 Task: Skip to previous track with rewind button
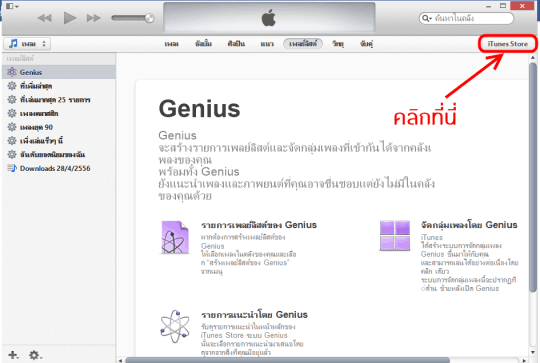[45, 18]
